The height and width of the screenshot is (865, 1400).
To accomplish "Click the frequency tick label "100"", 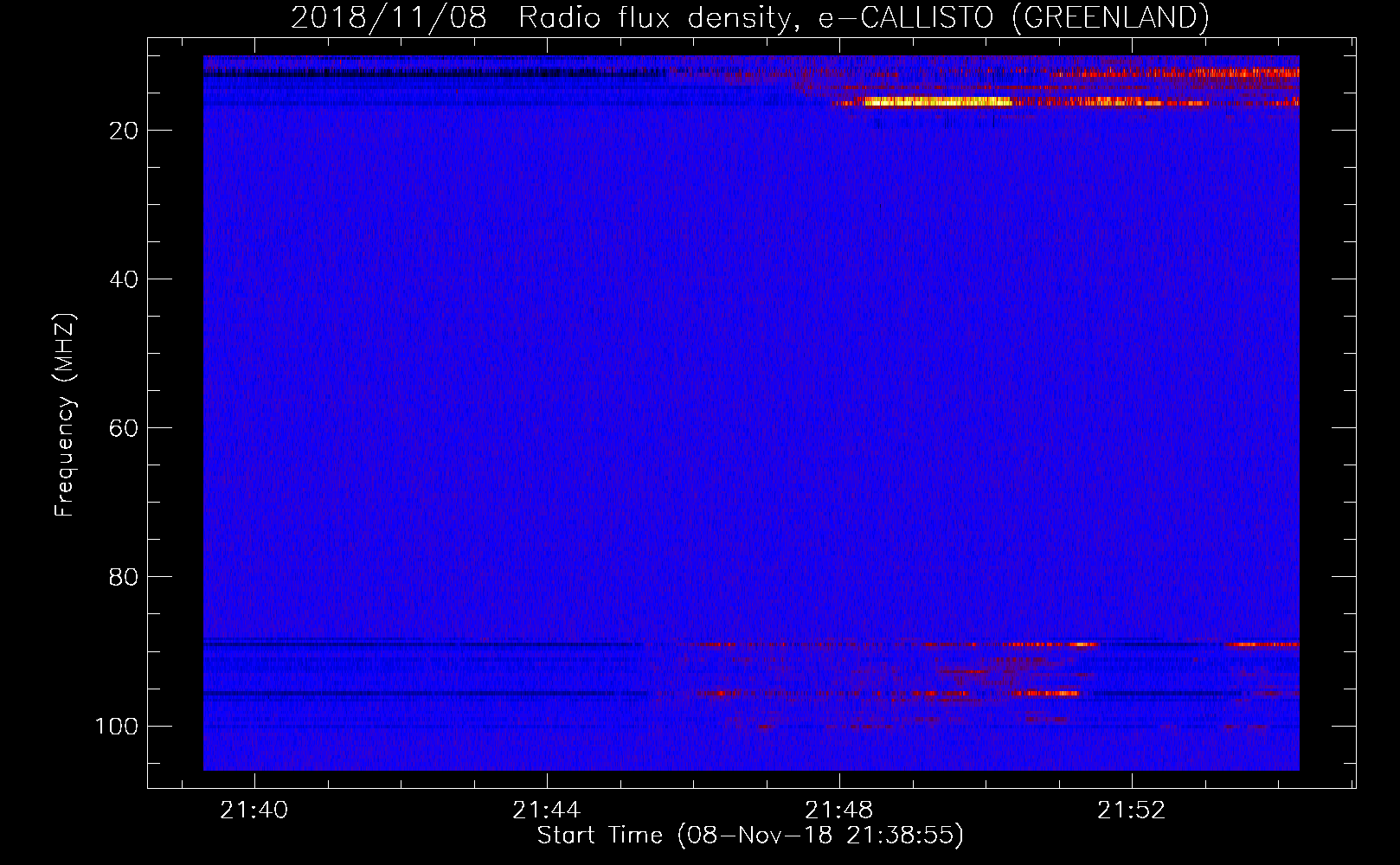I will (x=117, y=726).
